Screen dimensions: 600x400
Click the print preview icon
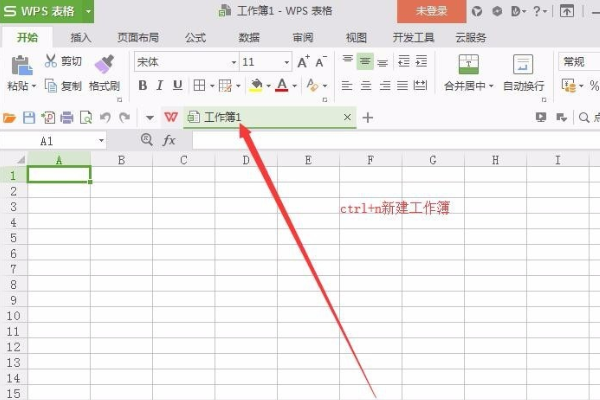click(x=86, y=118)
